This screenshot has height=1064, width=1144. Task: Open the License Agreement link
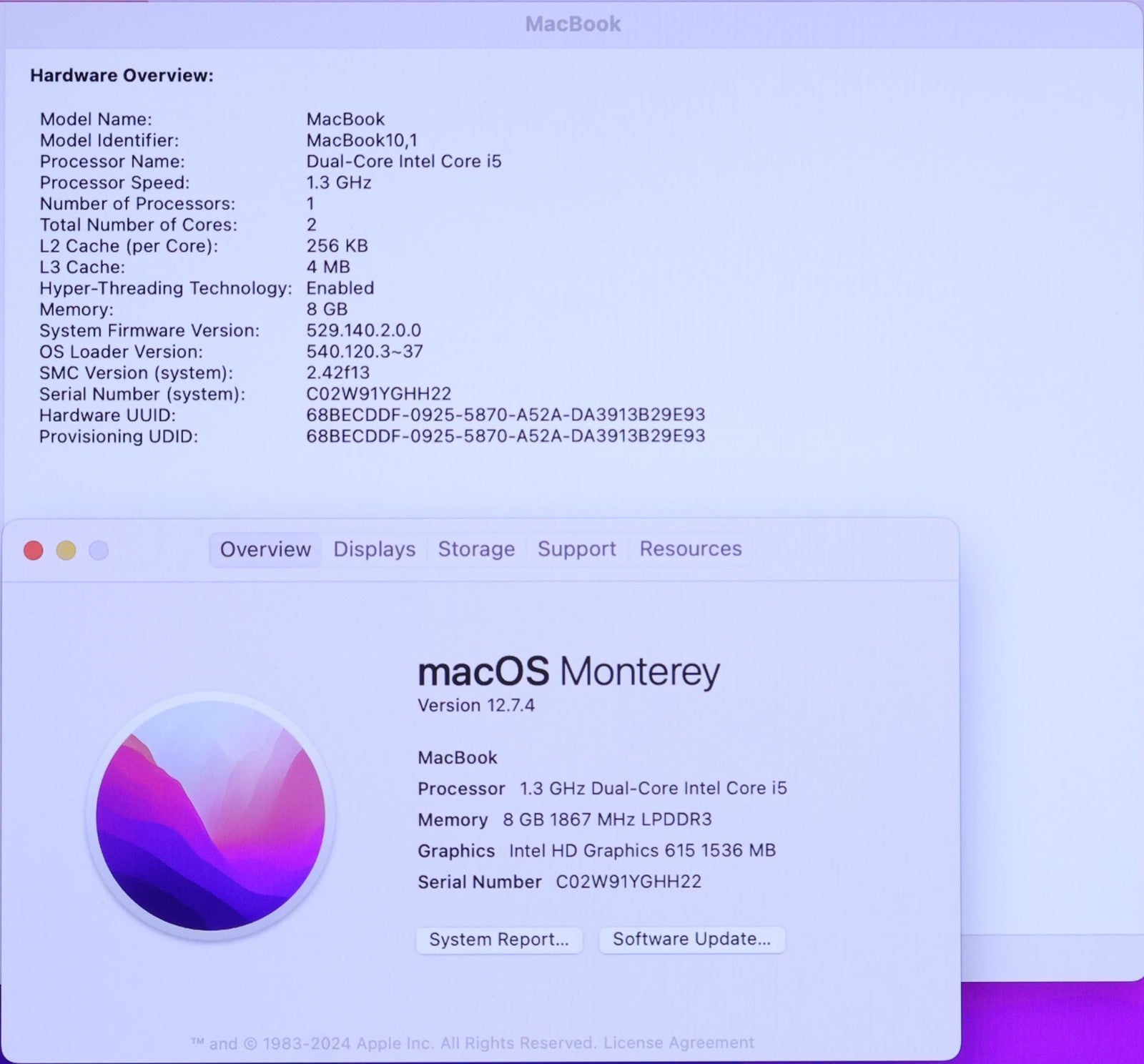click(x=679, y=1043)
